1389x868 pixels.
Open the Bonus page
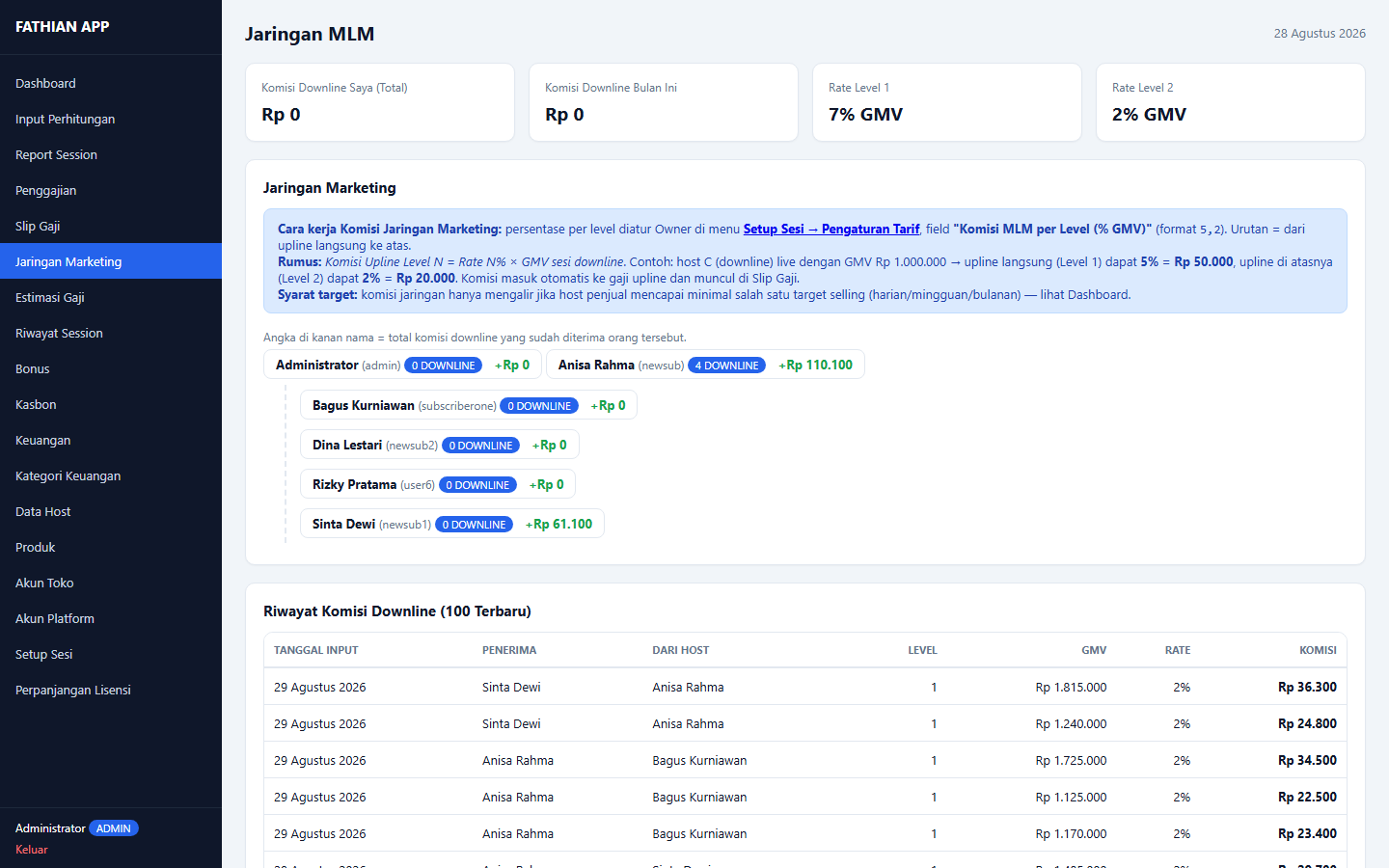[x=111, y=369]
